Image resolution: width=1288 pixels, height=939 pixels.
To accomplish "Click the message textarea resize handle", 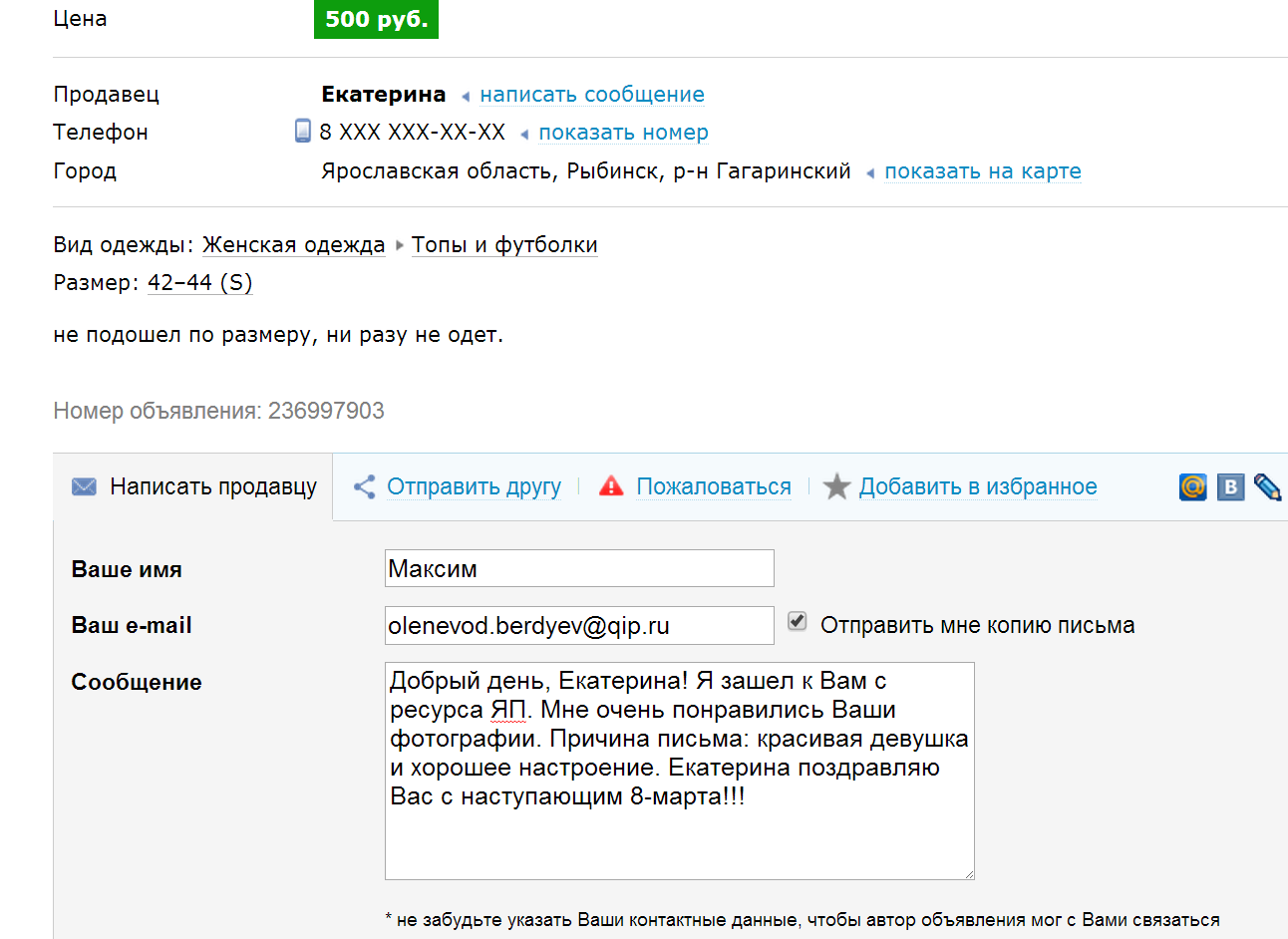I will (968, 873).
